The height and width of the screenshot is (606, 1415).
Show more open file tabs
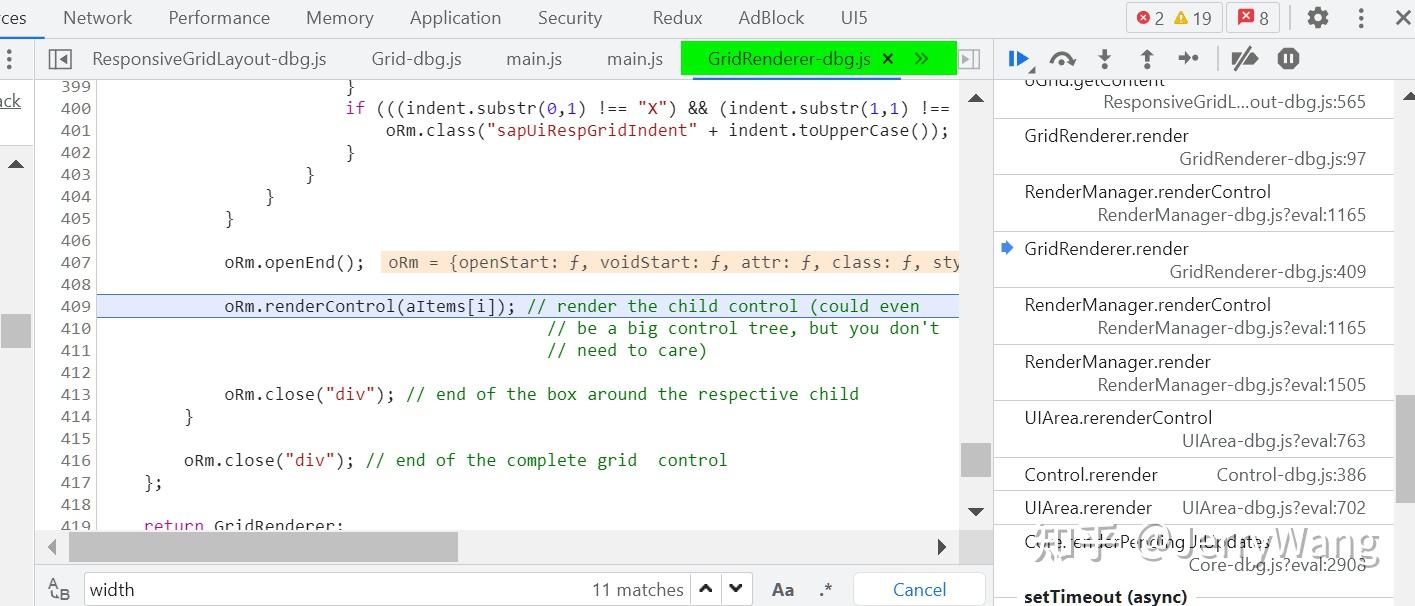921,59
